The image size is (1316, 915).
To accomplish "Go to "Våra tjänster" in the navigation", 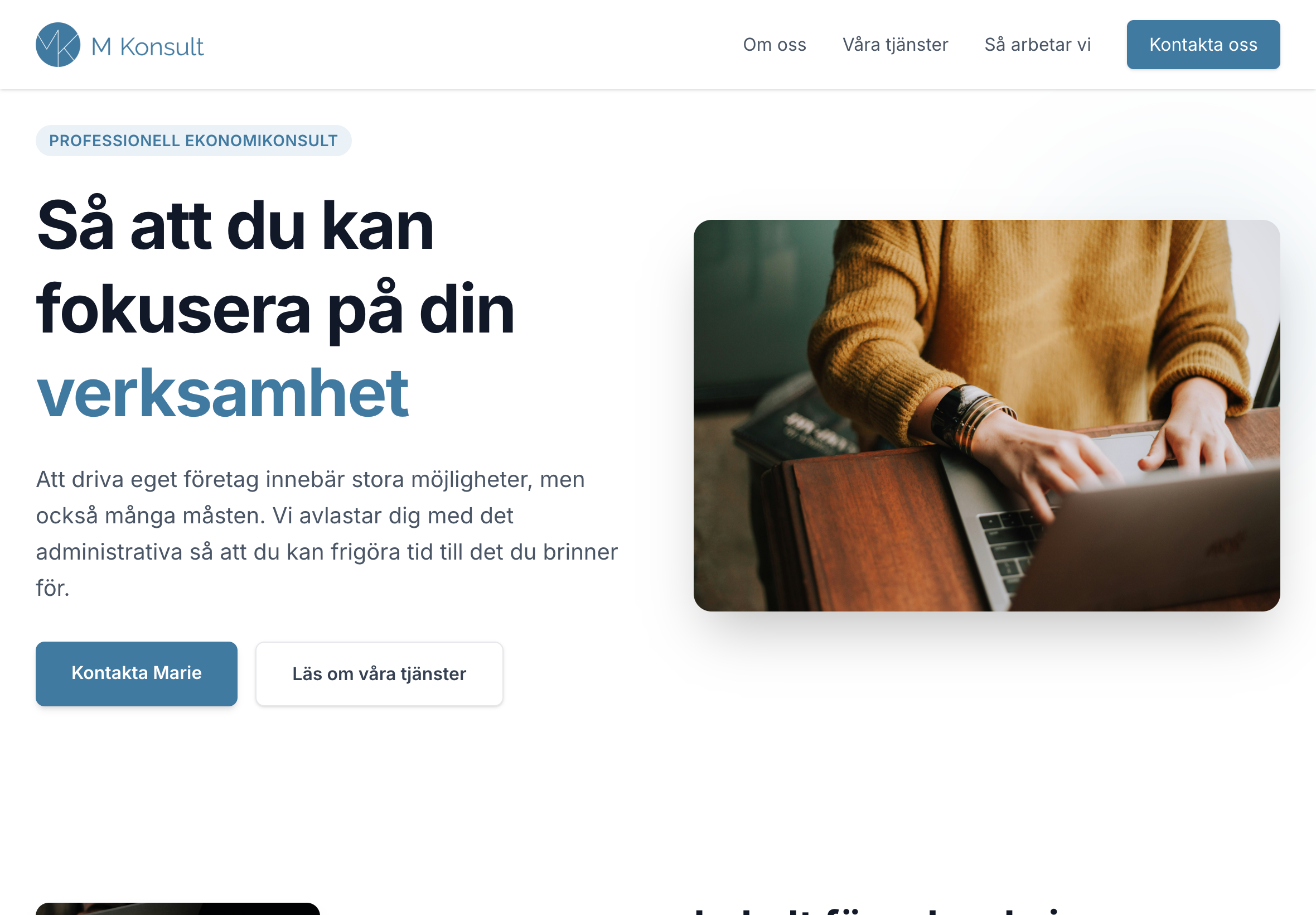I will click(896, 45).
